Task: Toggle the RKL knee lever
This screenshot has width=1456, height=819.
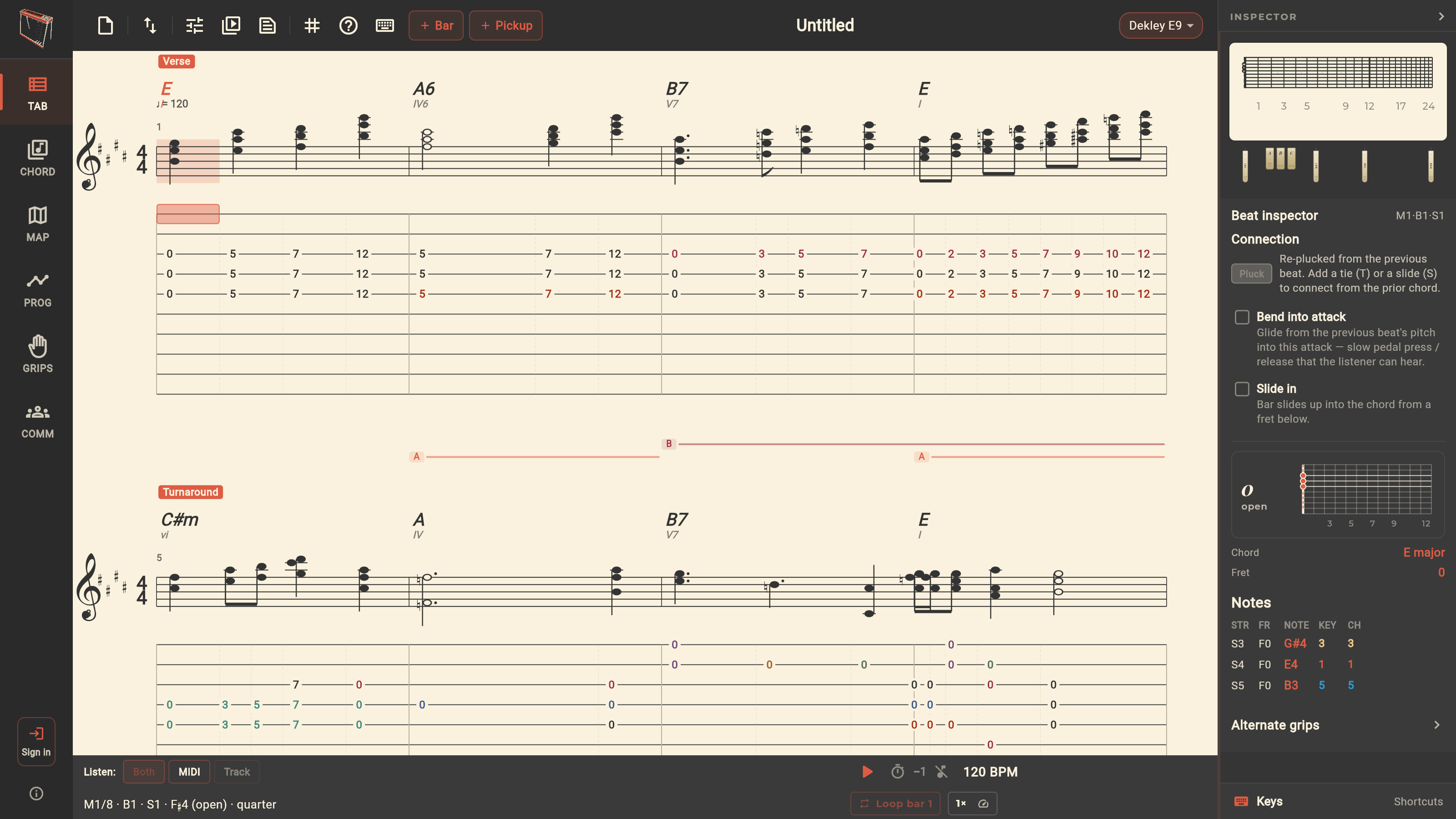Action: click(x=1365, y=166)
